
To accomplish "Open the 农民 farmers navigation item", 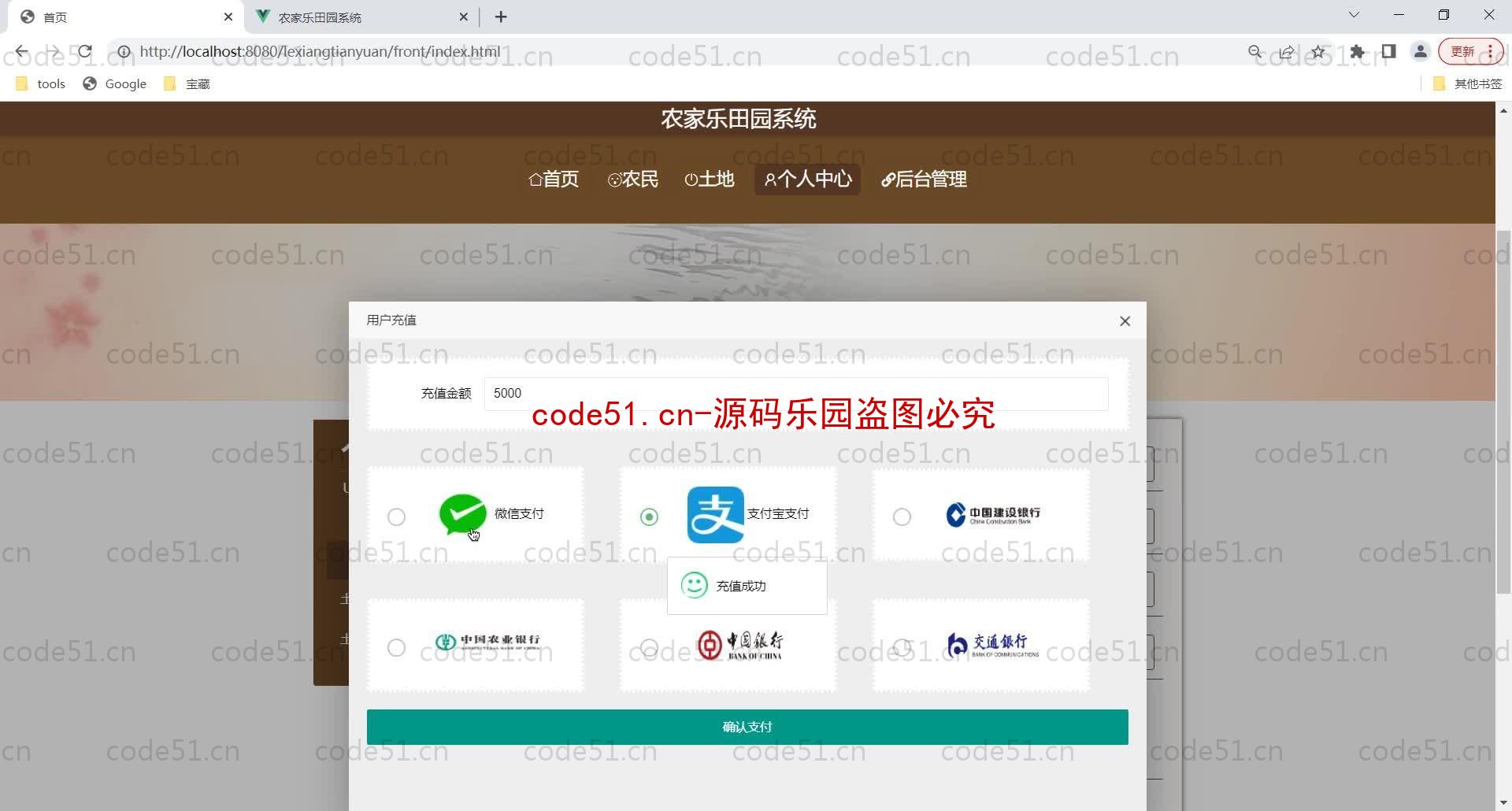I will coord(633,180).
